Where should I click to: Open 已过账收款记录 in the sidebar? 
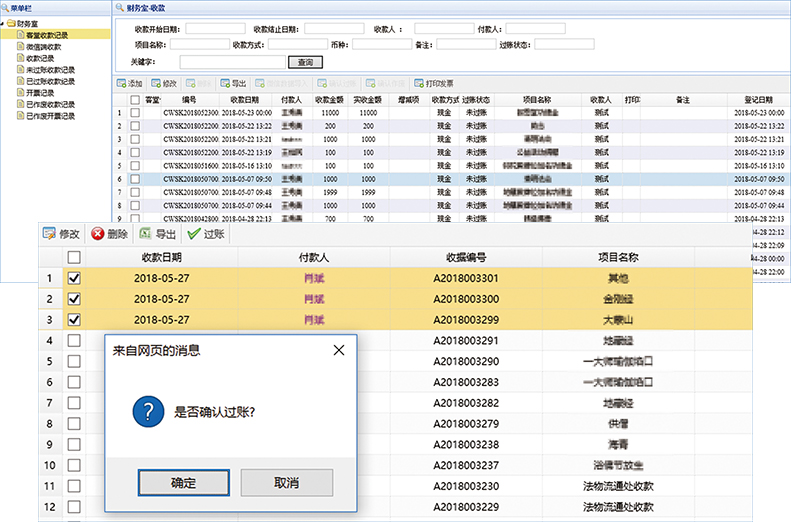pos(50,81)
